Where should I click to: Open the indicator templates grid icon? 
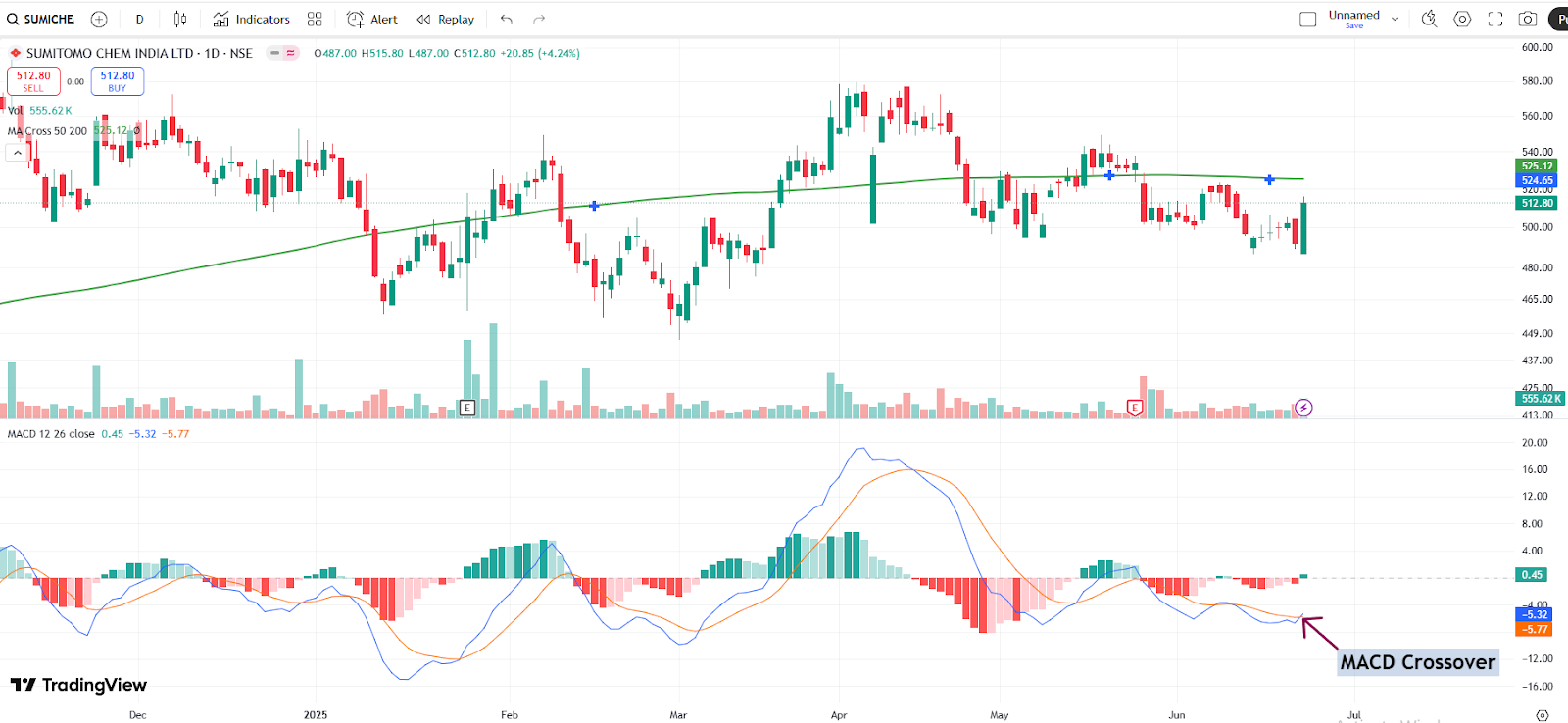[x=315, y=19]
